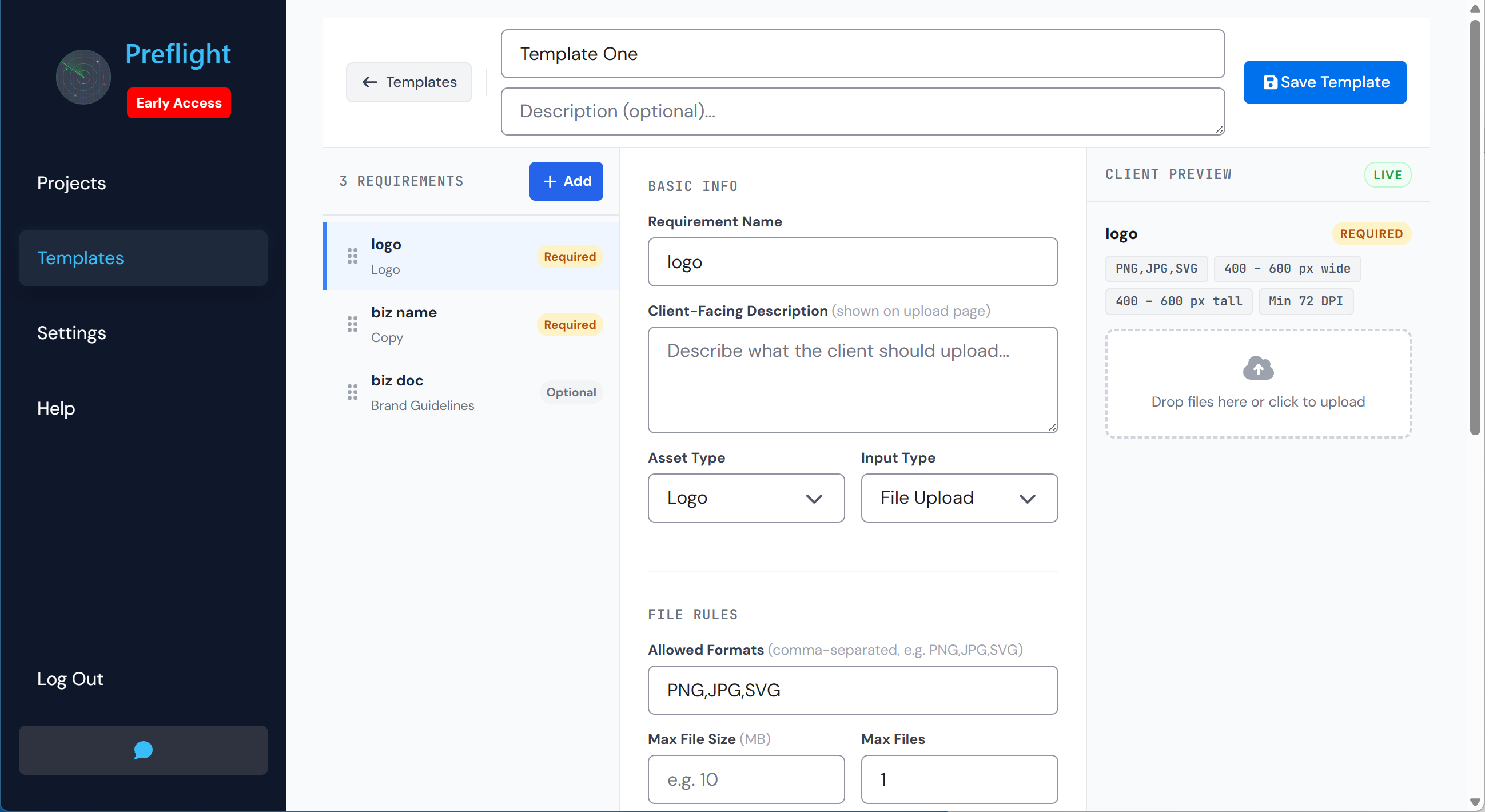Viewport: 1485px width, 812px height.
Task: Click the back arrow to Templates
Action: point(369,82)
